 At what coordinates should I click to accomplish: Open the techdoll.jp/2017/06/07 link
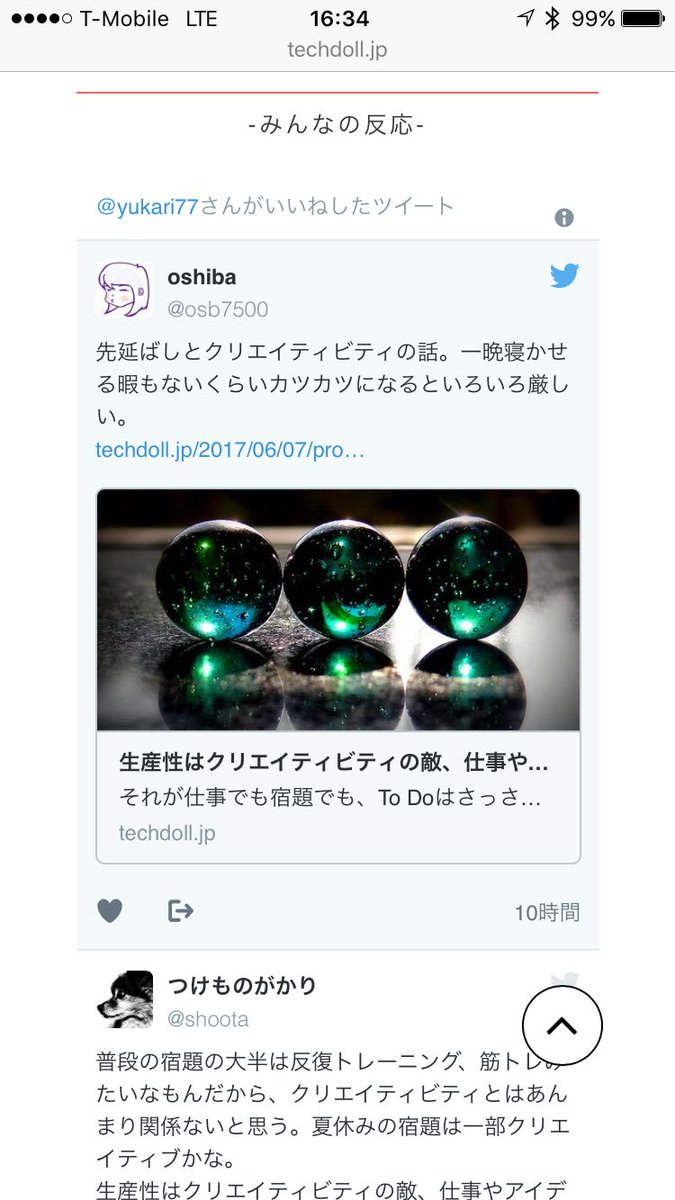point(230,449)
